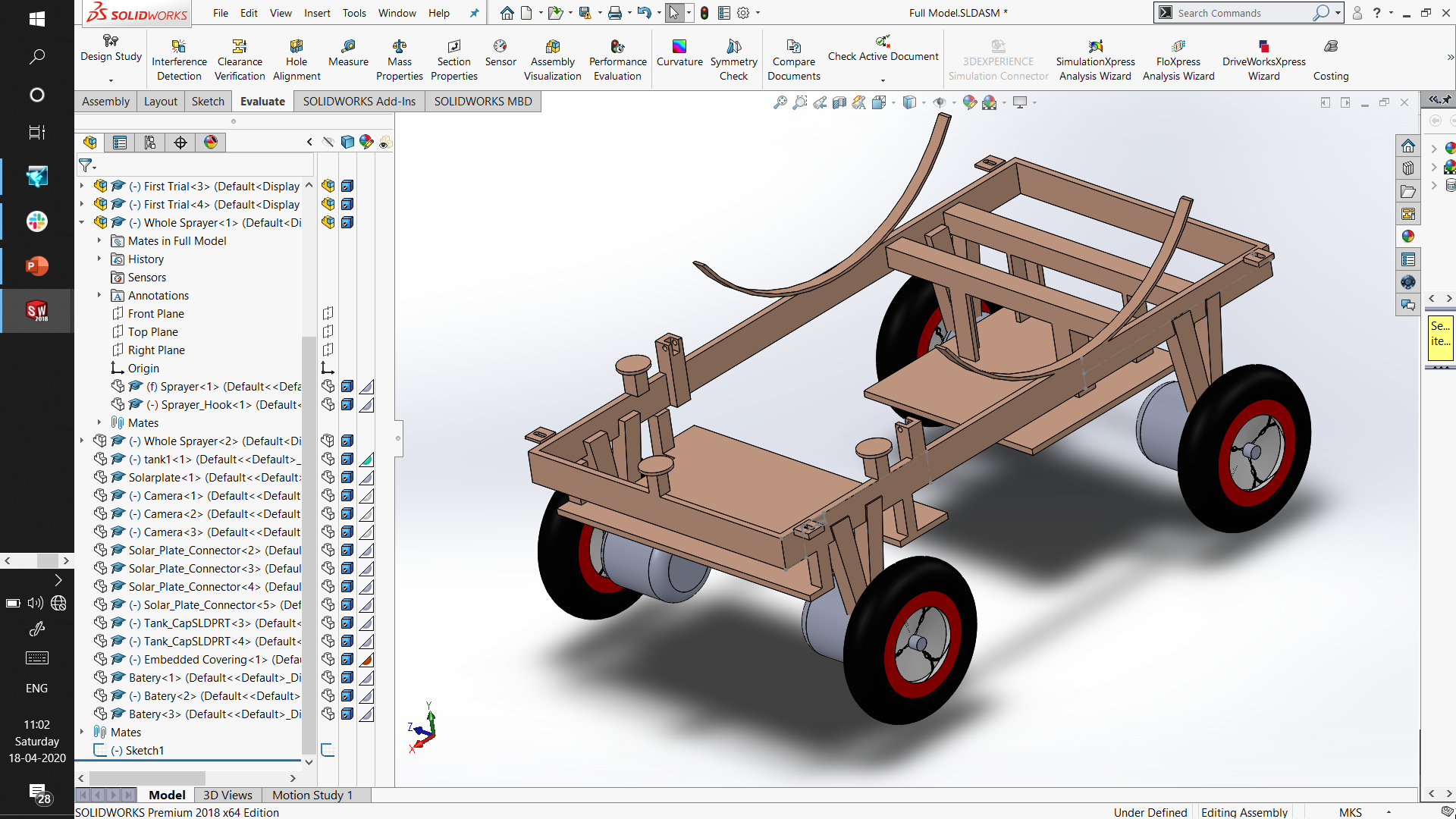Toggle visibility for tank1<1> component

(328, 460)
